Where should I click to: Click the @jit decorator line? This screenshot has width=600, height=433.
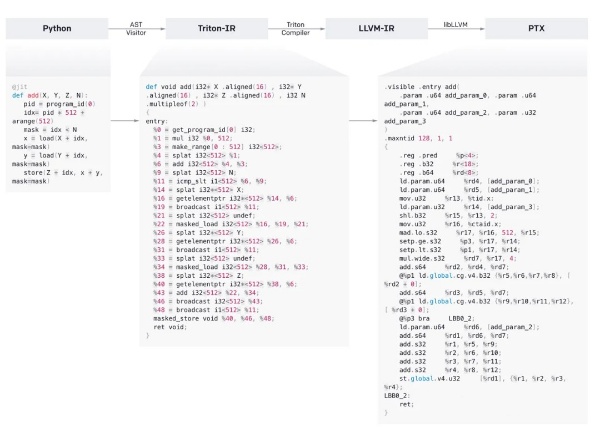point(20,87)
